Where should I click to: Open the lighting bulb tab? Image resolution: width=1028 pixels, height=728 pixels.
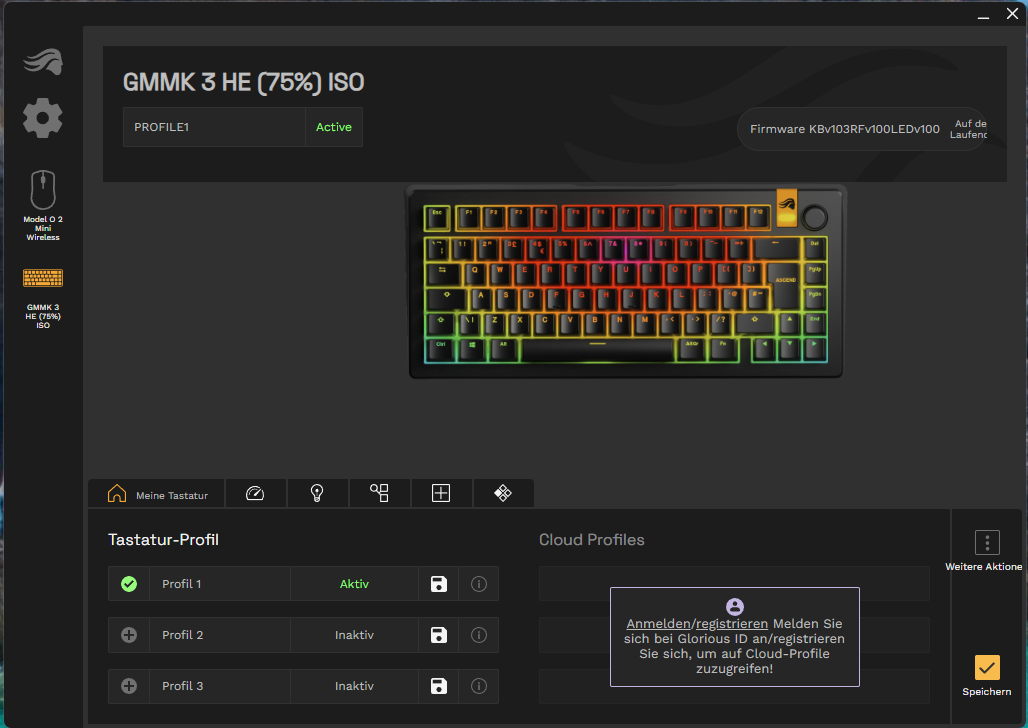click(x=317, y=493)
